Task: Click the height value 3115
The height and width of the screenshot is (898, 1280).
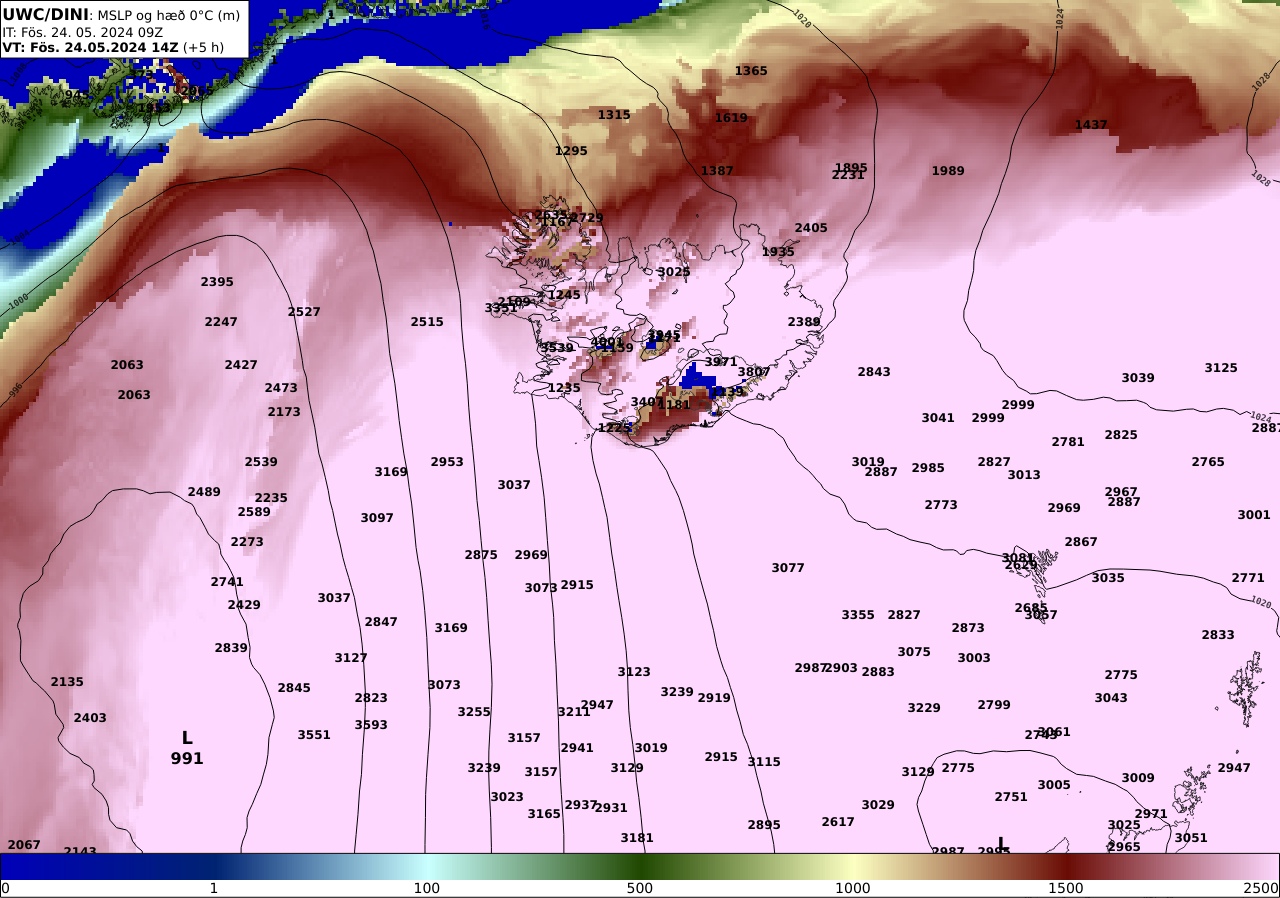Action: (x=764, y=762)
